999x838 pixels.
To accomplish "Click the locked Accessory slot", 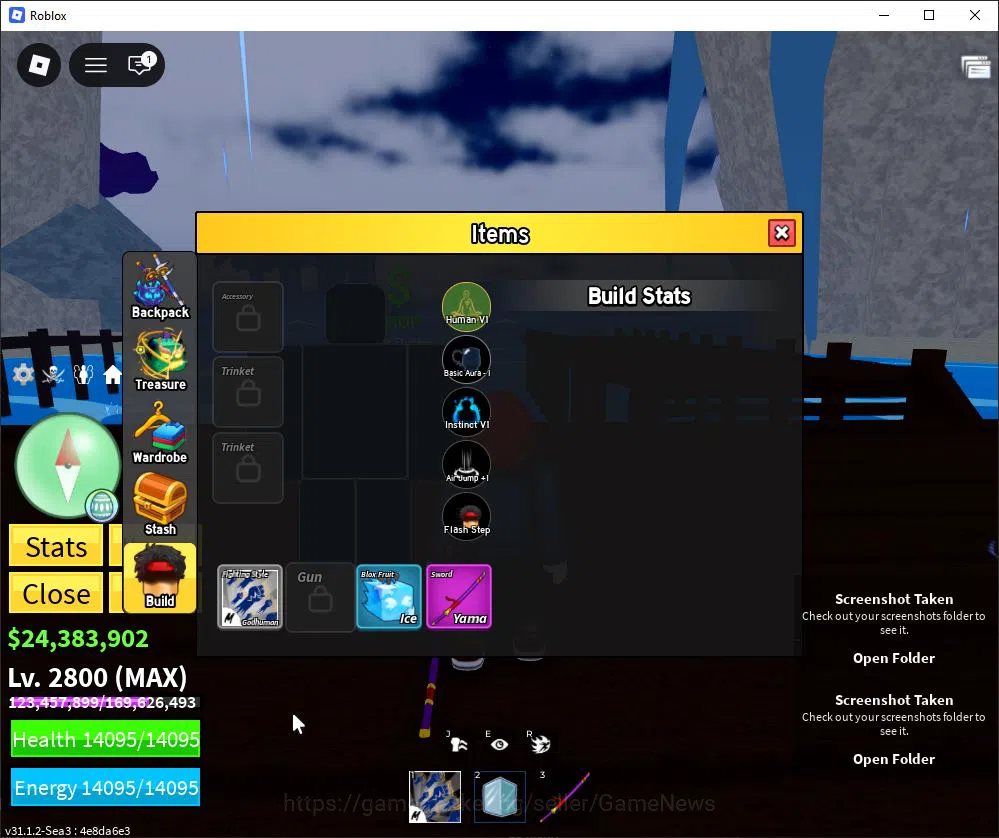I will (248, 317).
